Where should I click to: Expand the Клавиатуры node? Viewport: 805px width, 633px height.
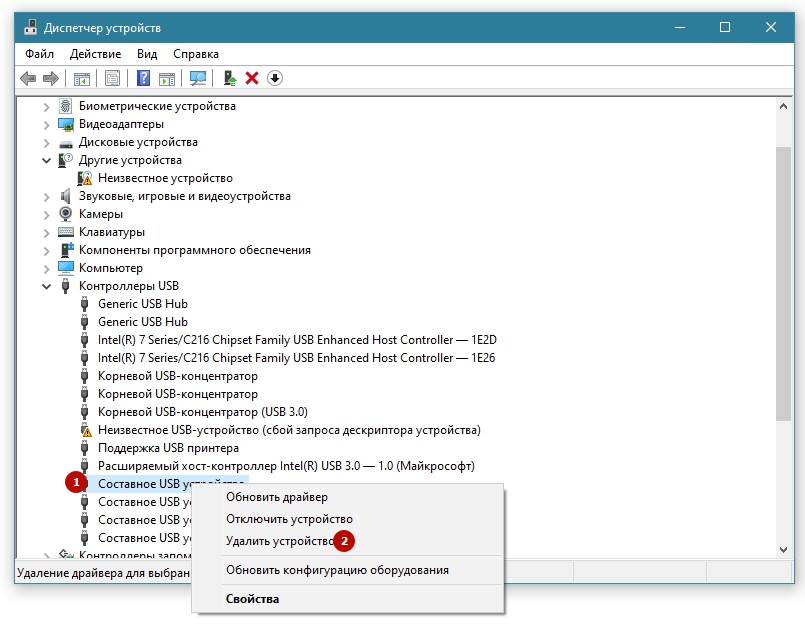click(47, 232)
